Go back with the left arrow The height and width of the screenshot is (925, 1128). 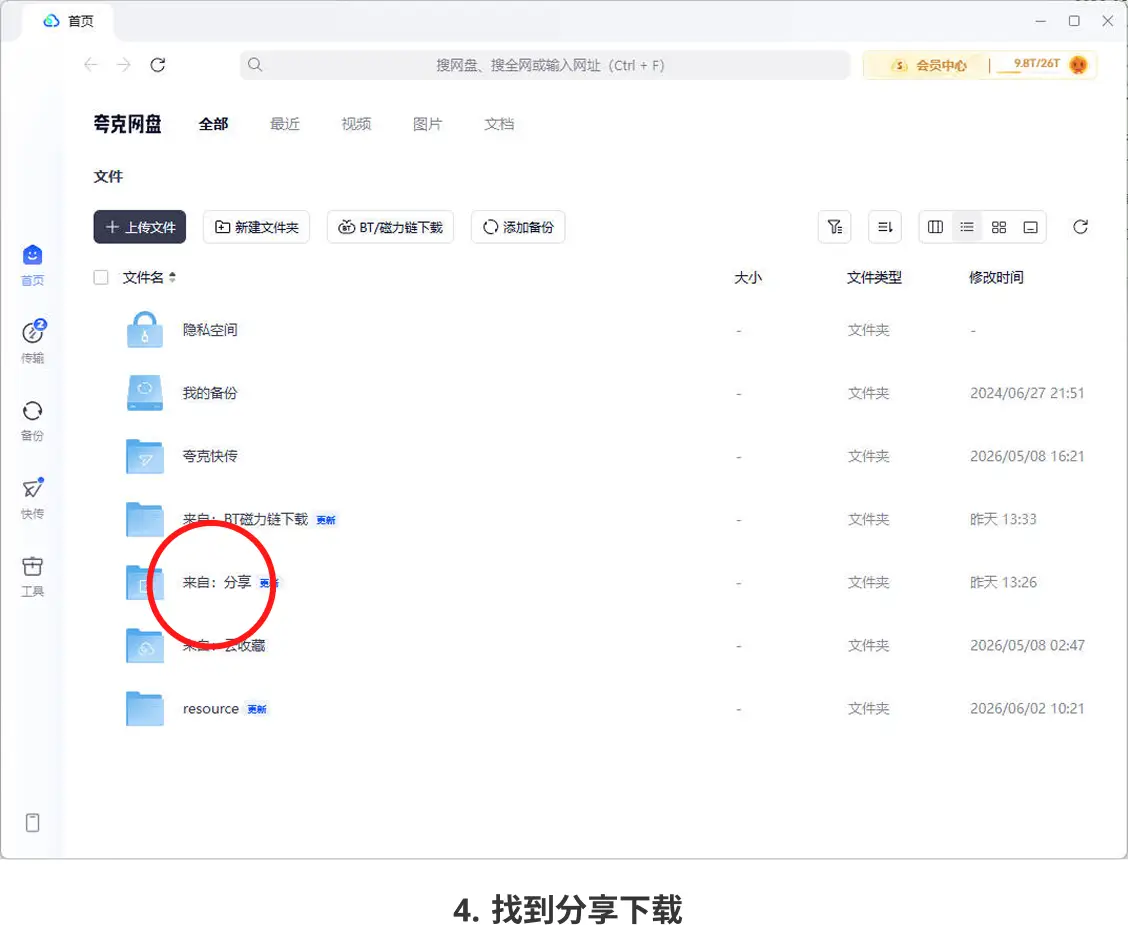click(91, 65)
